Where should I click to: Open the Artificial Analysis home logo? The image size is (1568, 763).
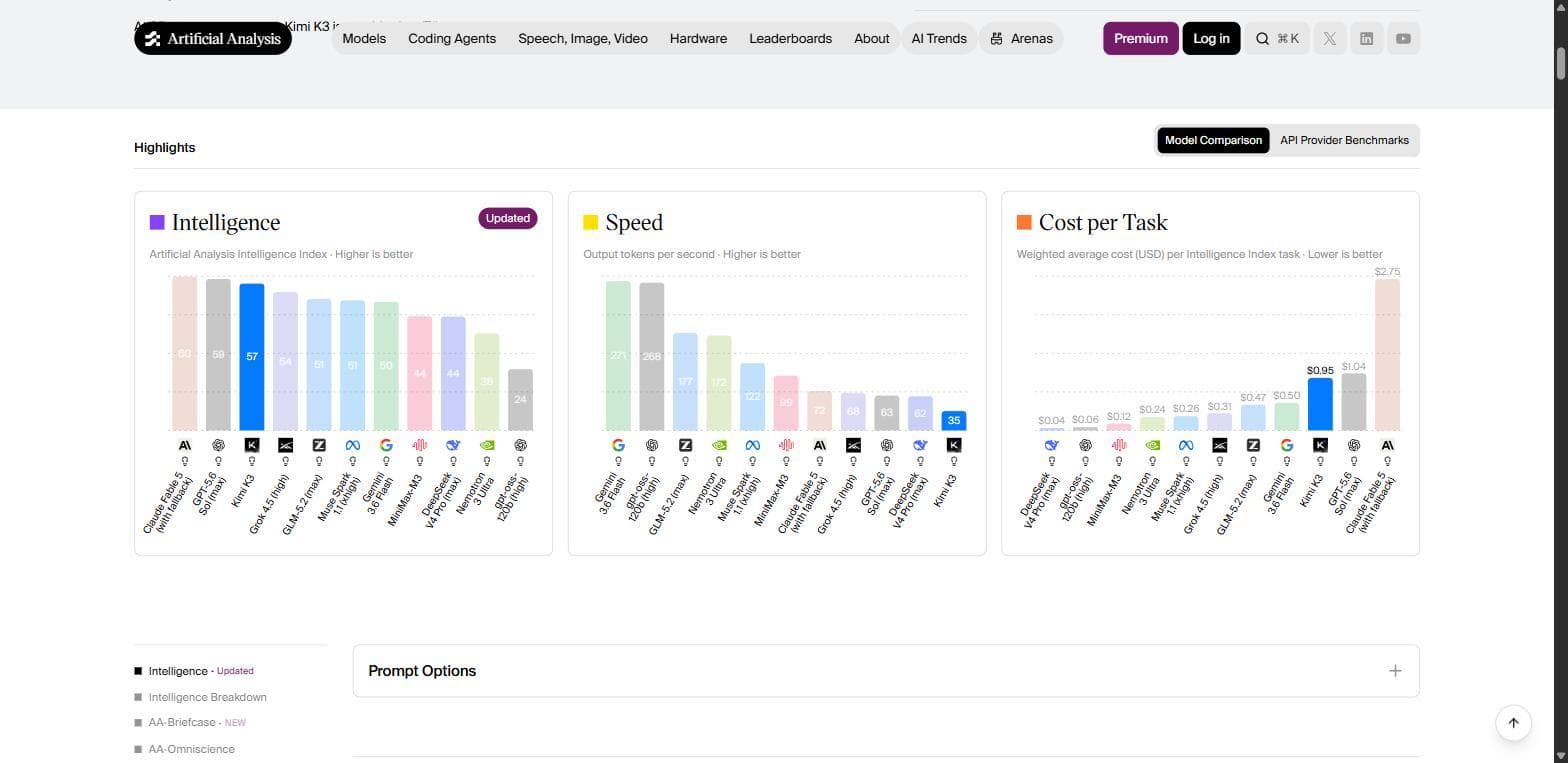coord(213,39)
